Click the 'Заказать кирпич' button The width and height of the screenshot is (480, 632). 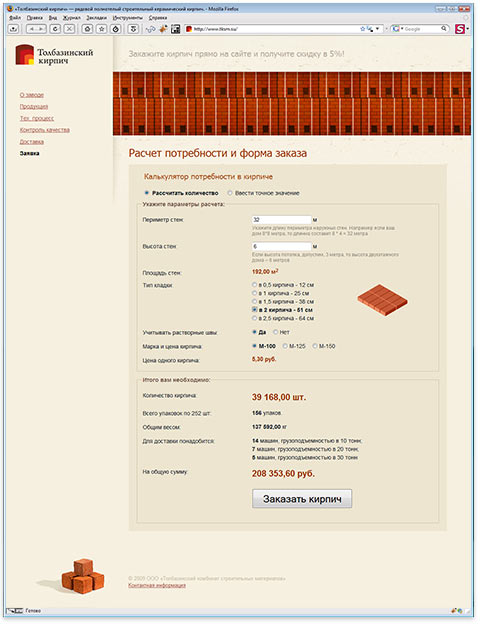pyautogui.click(x=302, y=499)
